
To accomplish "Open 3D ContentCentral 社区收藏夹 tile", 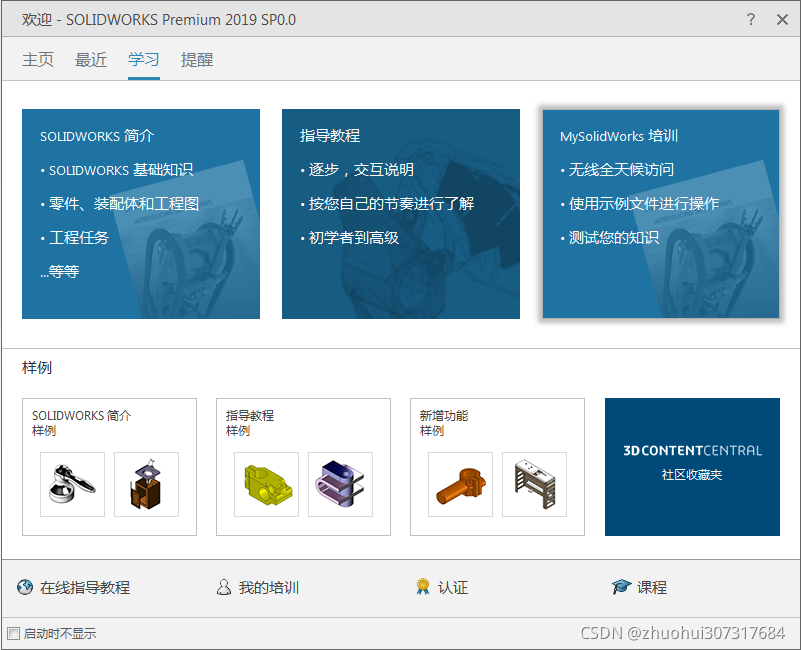I will tap(692, 467).
